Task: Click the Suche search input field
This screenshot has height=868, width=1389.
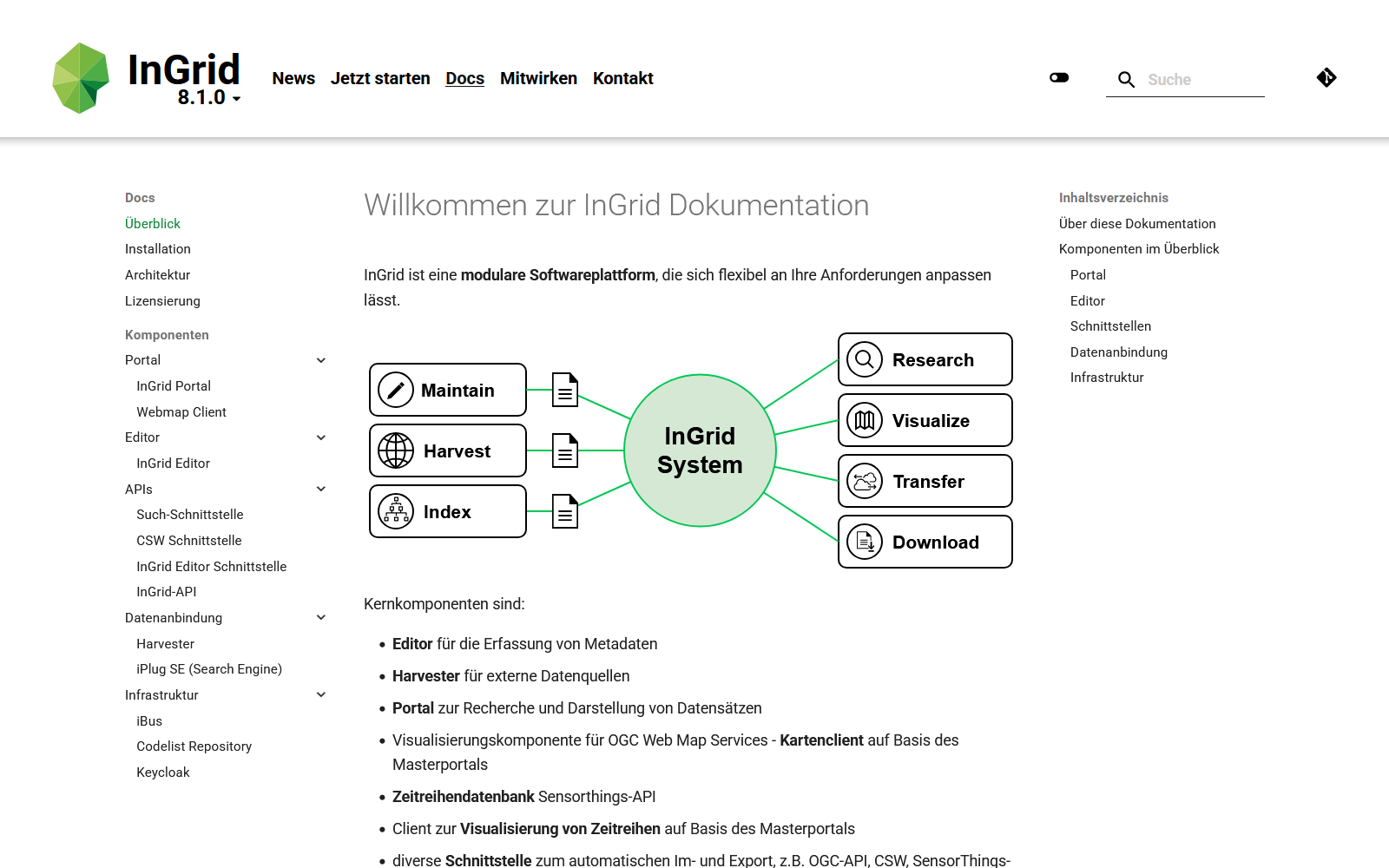Action: coord(1202,80)
